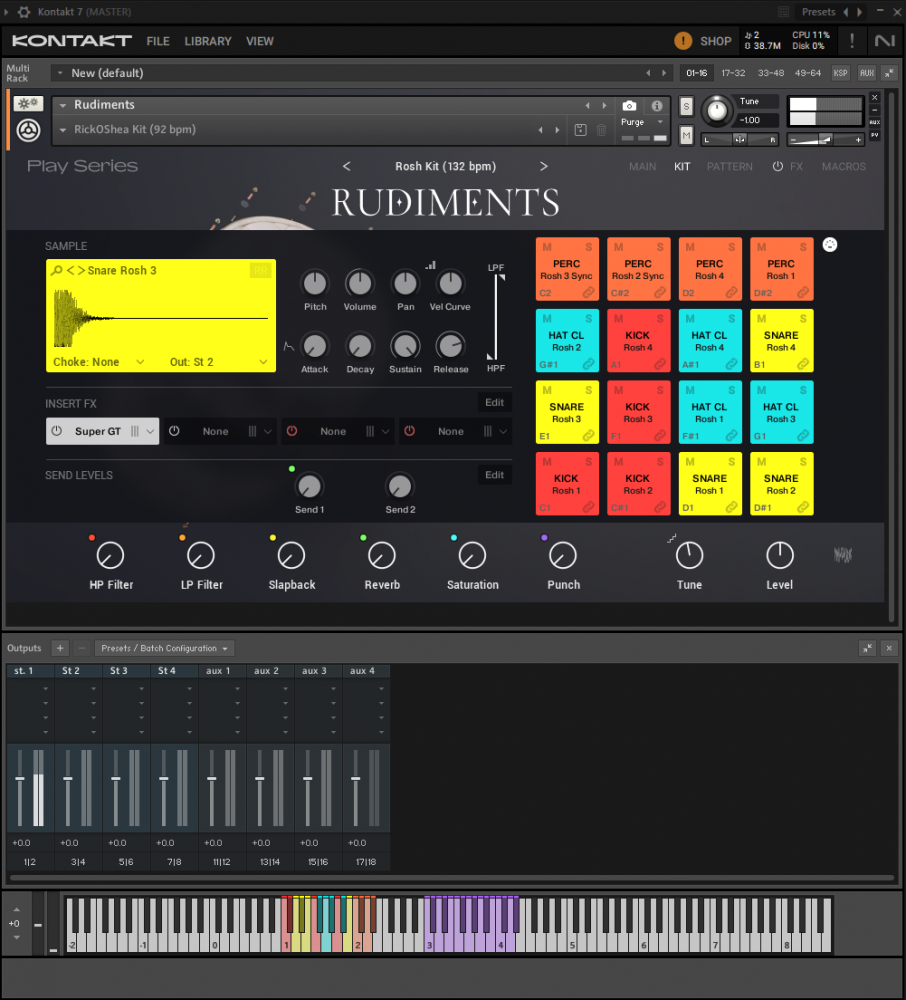Expand the RickOShea Kit preset dropdown
Image resolution: width=906 pixels, height=1000 pixels.
pos(63,130)
